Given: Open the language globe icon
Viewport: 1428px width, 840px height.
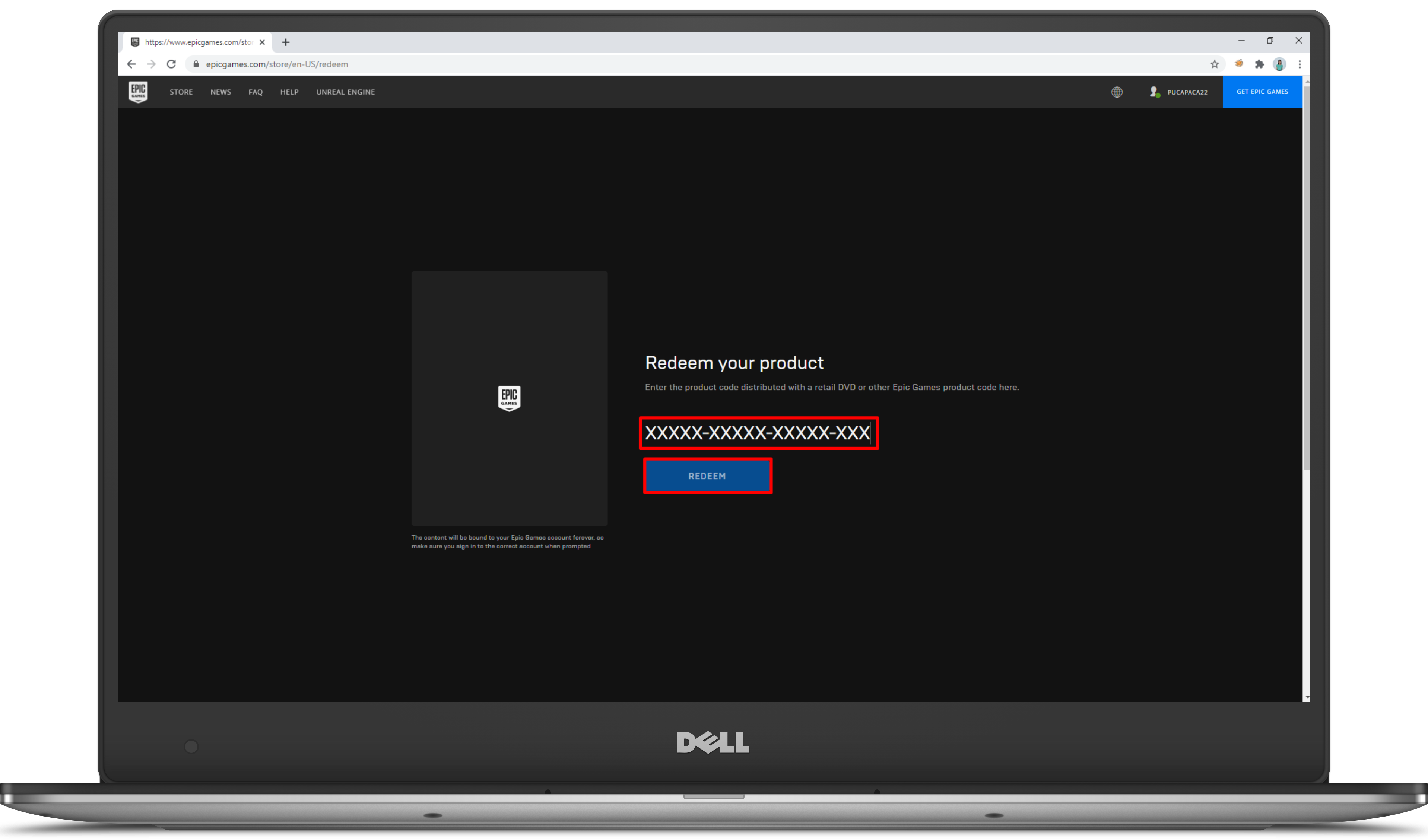Looking at the screenshot, I should [1116, 92].
